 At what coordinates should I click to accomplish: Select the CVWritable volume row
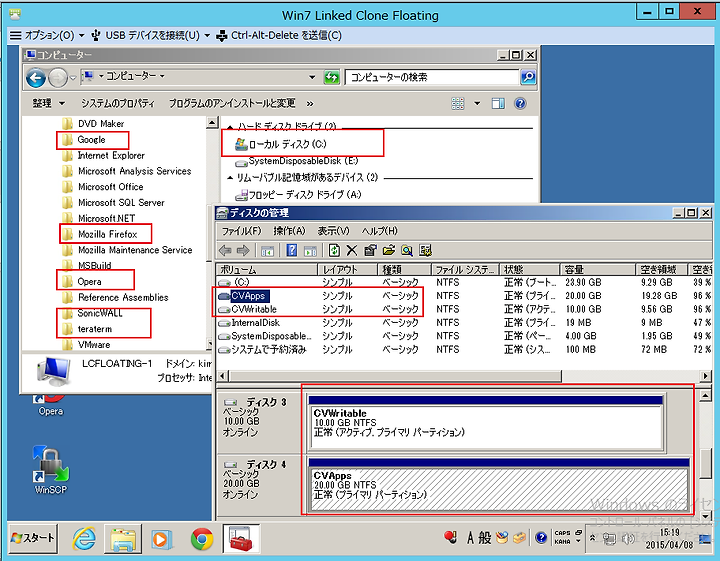(x=464, y=309)
